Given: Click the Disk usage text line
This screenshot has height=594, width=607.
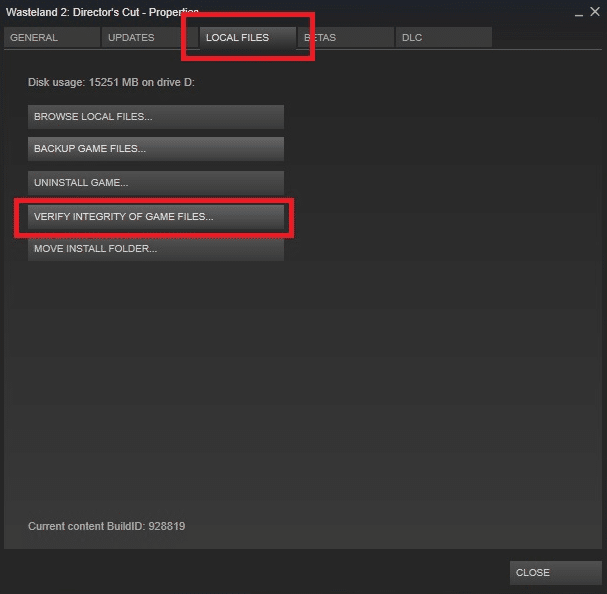Looking at the screenshot, I should click(111, 82).
